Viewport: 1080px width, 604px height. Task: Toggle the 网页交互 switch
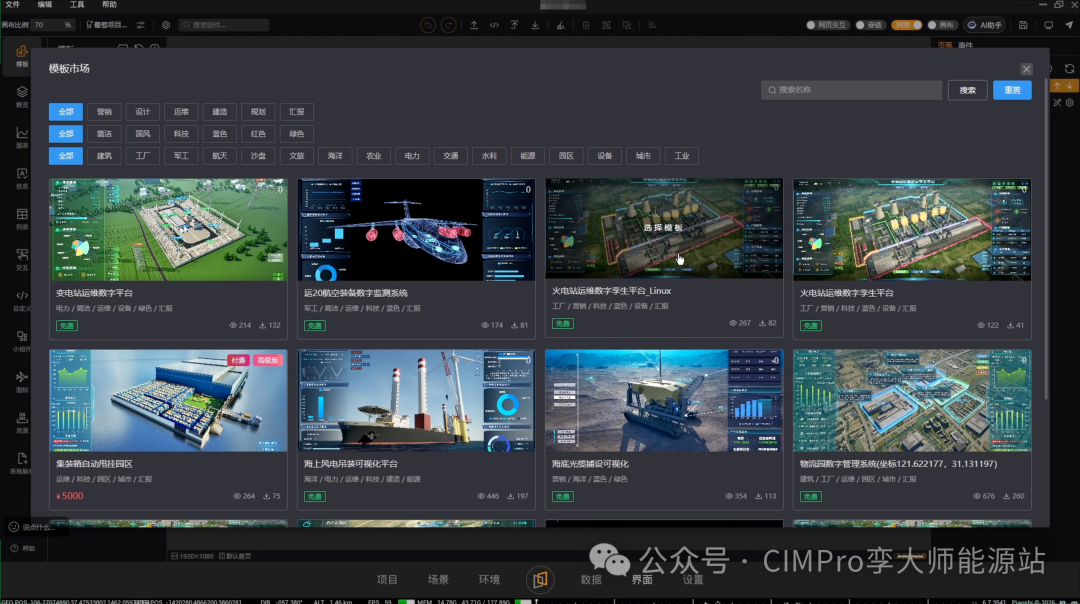point(828,25)
